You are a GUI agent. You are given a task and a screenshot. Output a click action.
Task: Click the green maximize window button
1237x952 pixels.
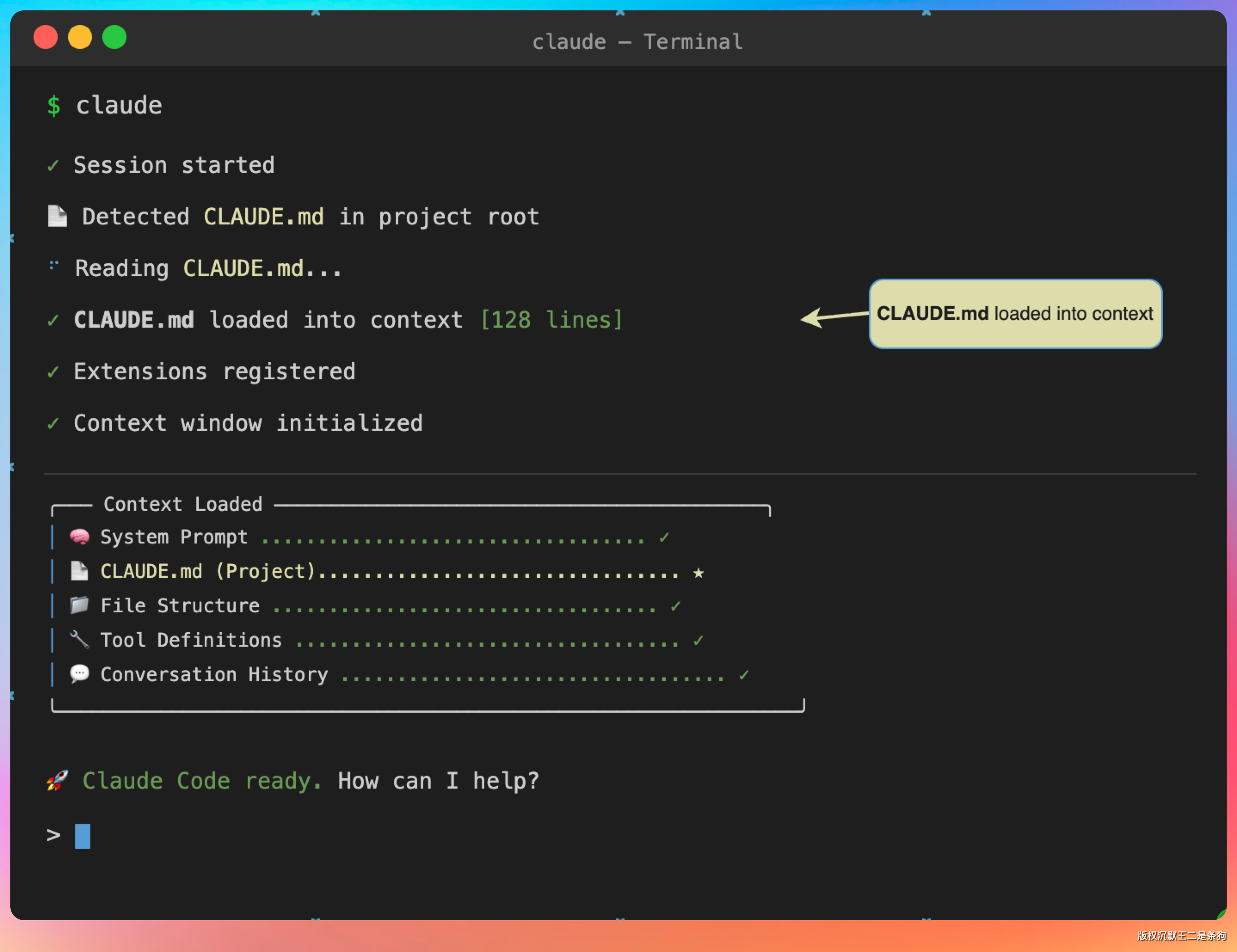(x=114, y=37)
